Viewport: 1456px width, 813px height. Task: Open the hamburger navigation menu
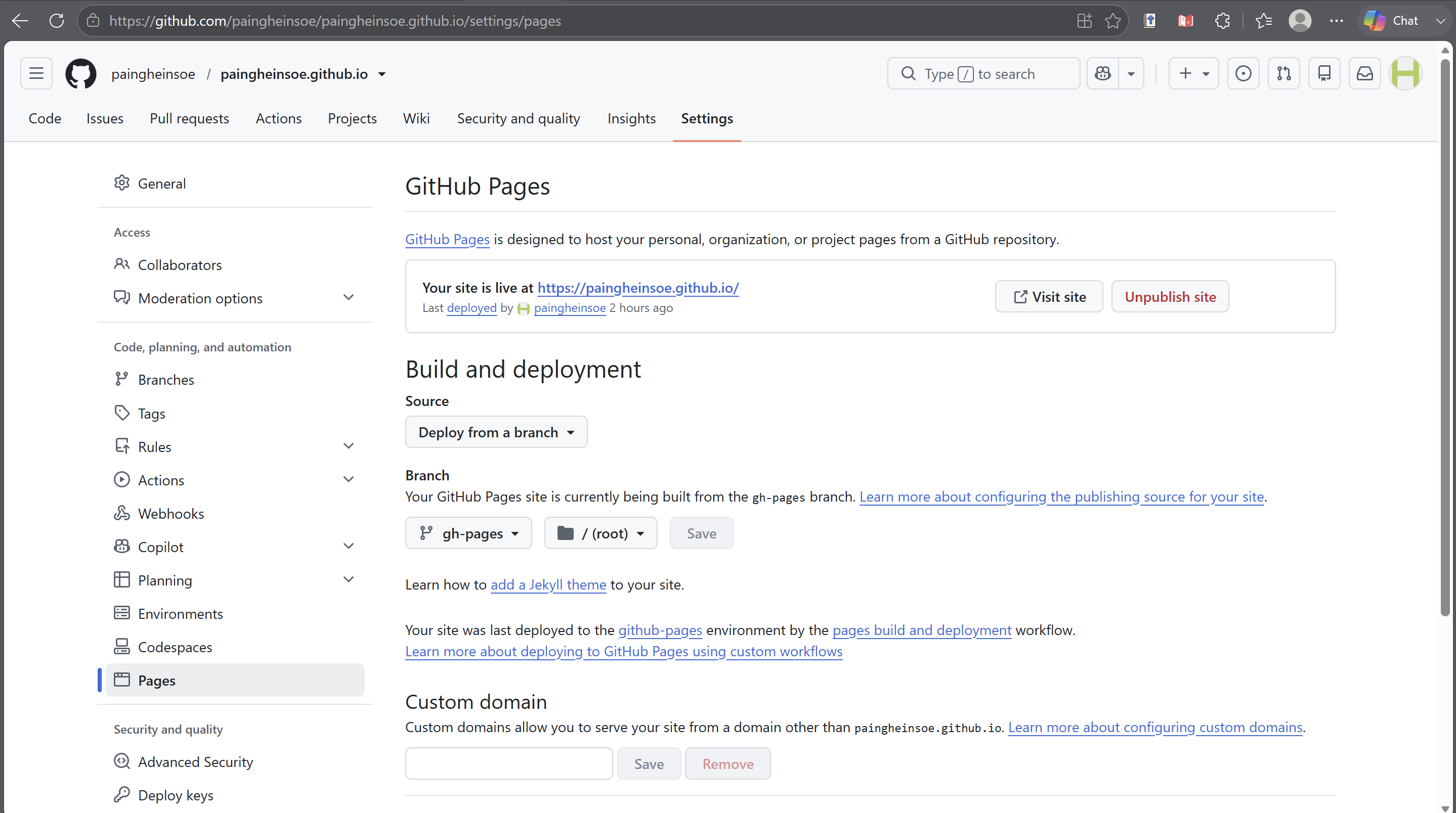tap(36, 73)
